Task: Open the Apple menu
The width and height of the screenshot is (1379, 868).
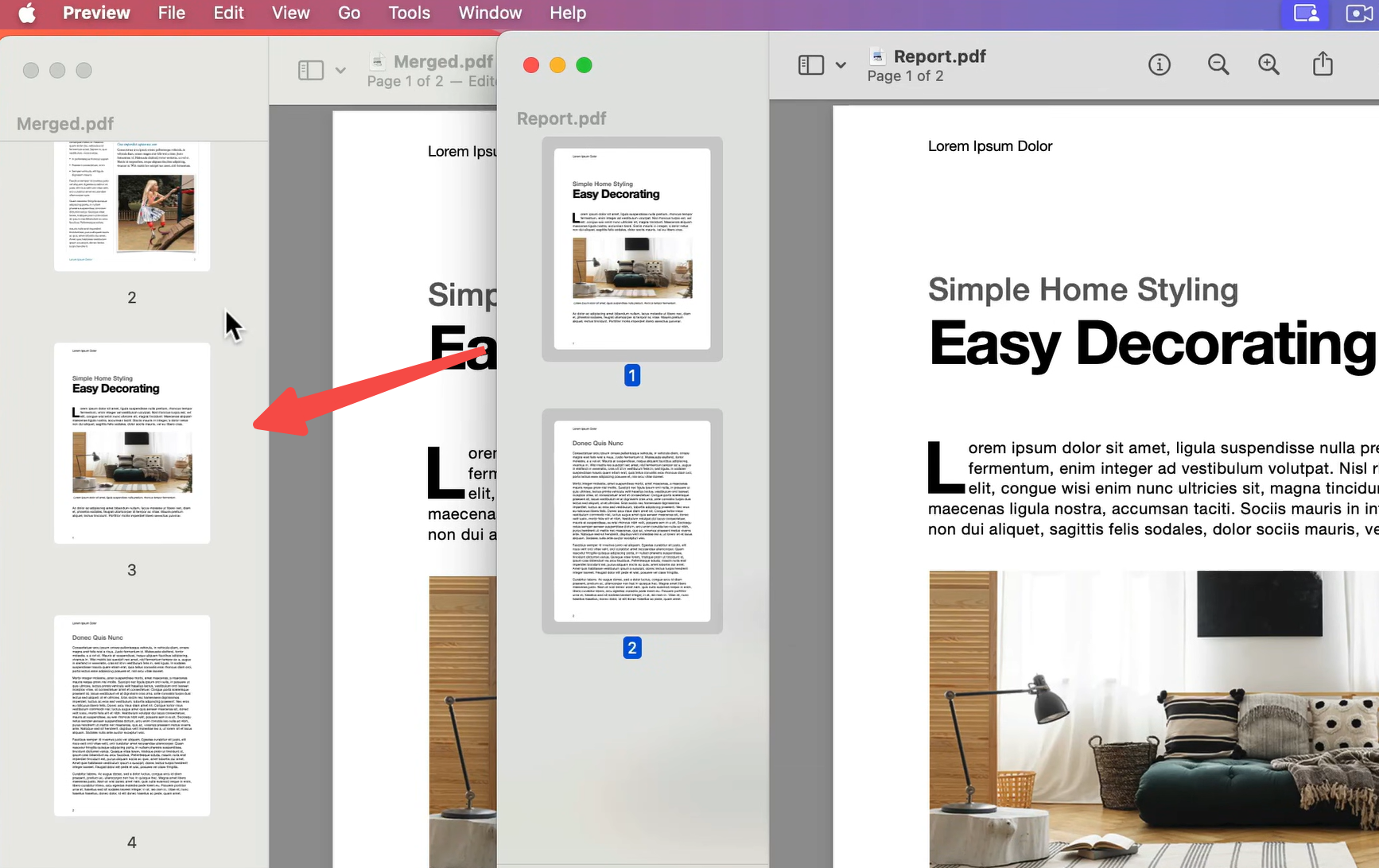Action: coord(27,14)
